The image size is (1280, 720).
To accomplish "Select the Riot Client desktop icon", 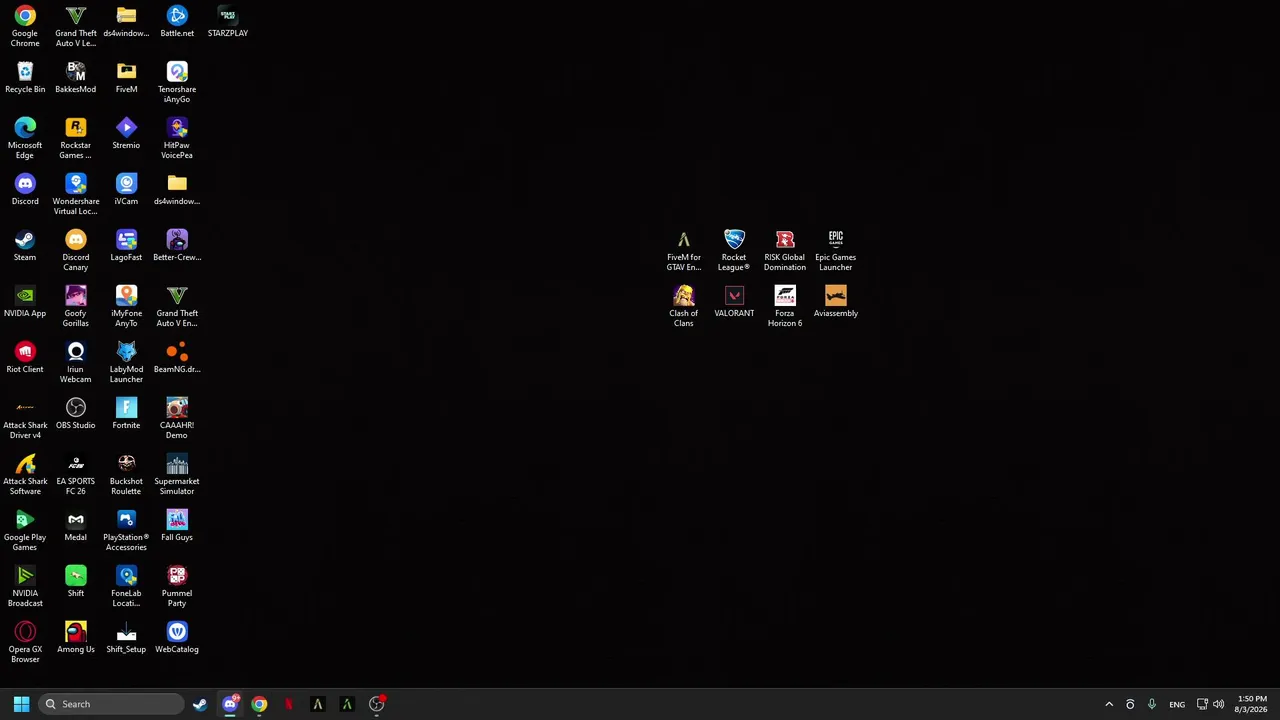I will click(x=25, y=357).
